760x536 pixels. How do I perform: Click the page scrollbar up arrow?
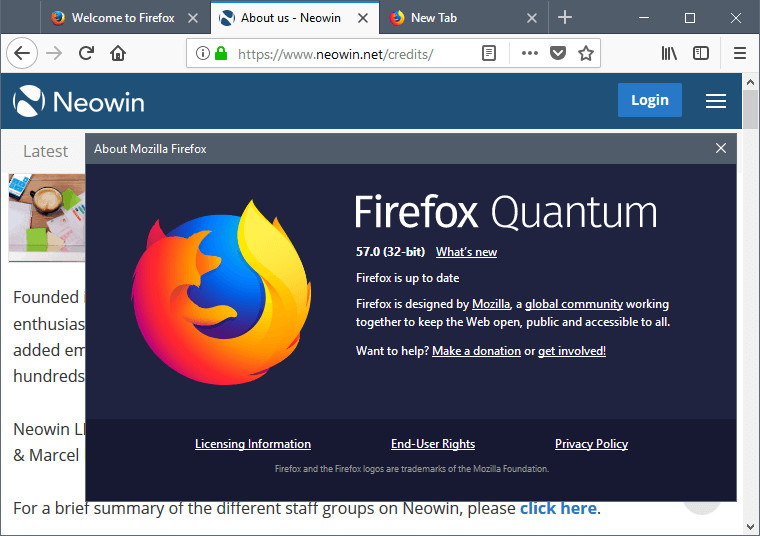[750, 82]
